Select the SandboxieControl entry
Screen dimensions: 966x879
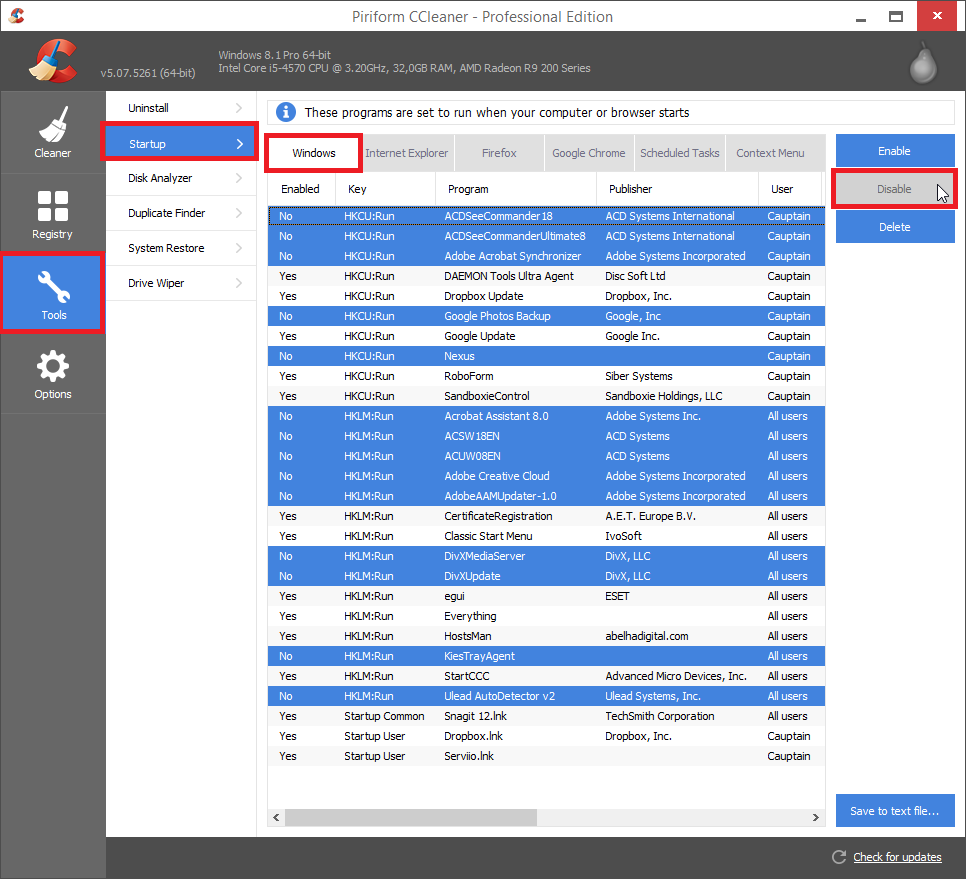point(546,396)
